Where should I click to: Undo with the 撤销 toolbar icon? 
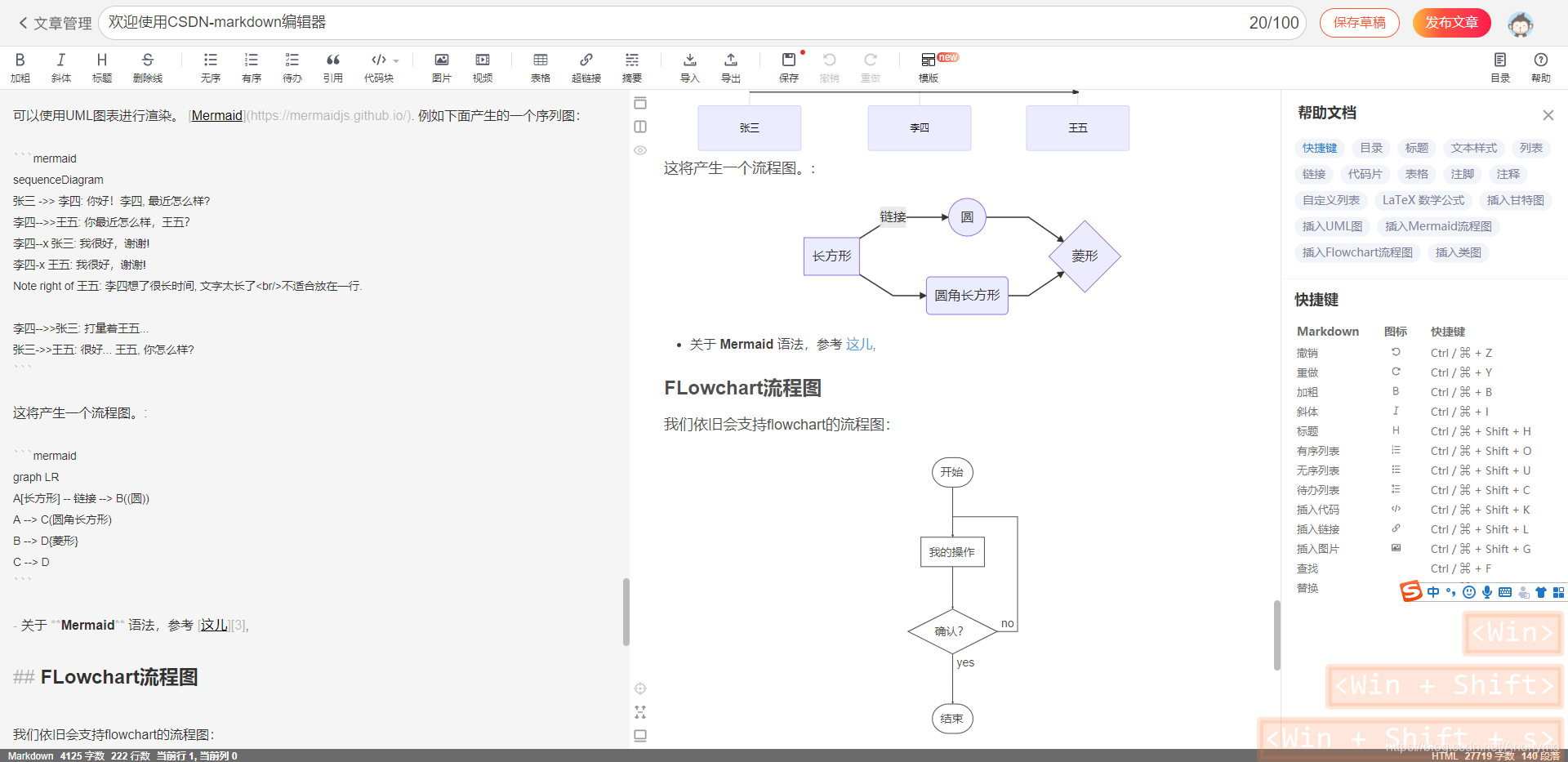click(x=830, y=67)
